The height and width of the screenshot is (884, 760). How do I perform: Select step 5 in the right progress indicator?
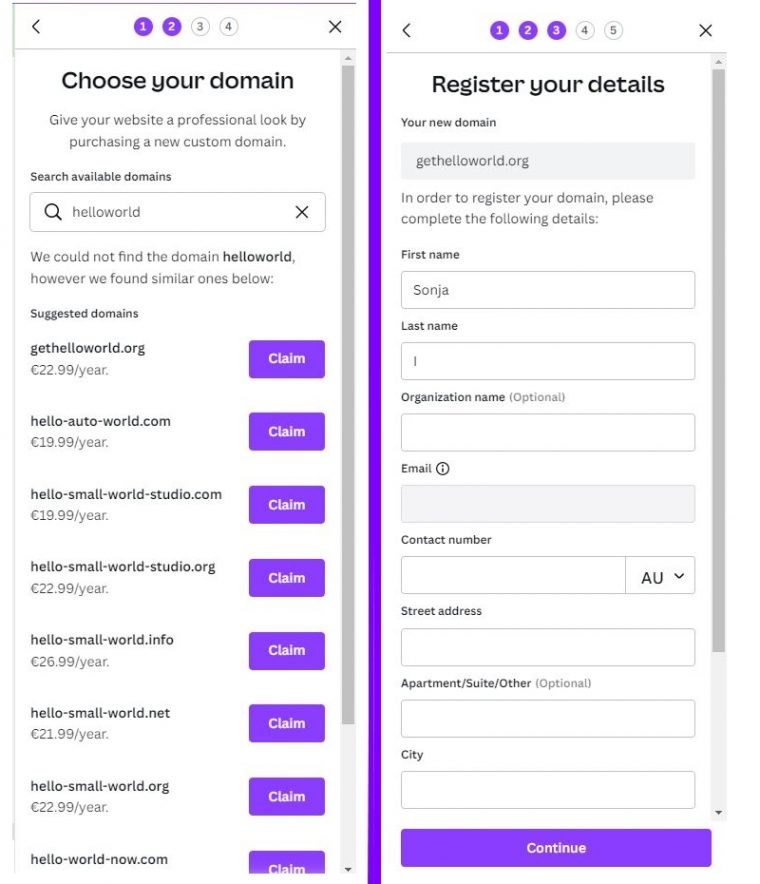click(613, 30)
